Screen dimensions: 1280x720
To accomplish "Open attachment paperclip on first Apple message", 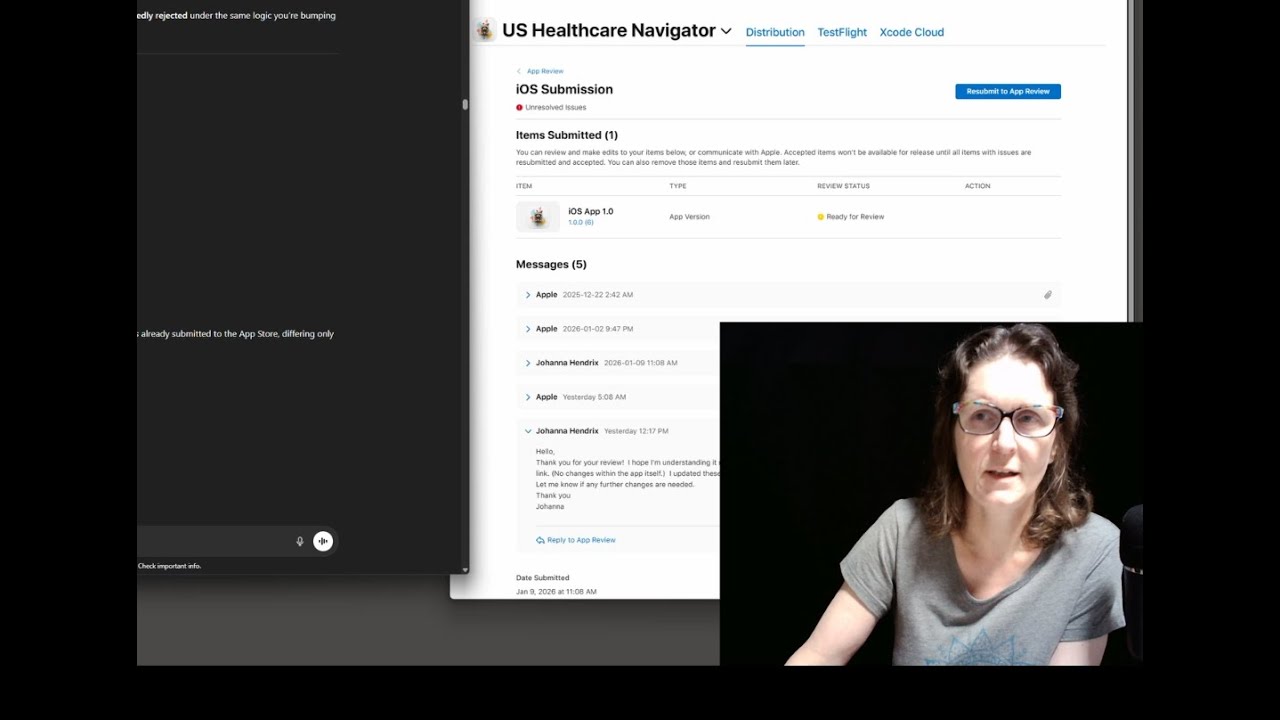I will point(1048,295).
